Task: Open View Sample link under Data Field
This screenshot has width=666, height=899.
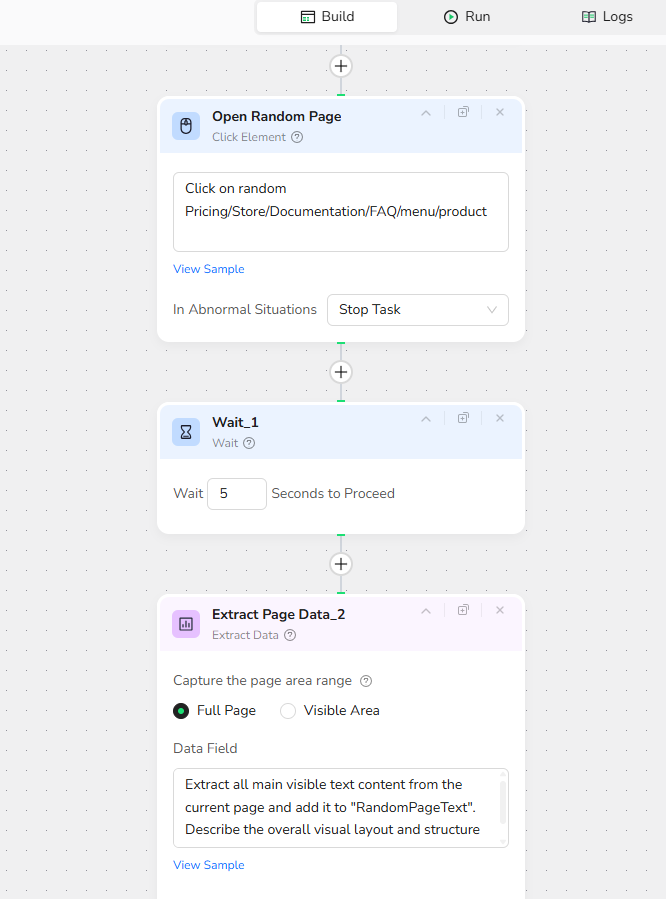Action: (x=208, y=865)
